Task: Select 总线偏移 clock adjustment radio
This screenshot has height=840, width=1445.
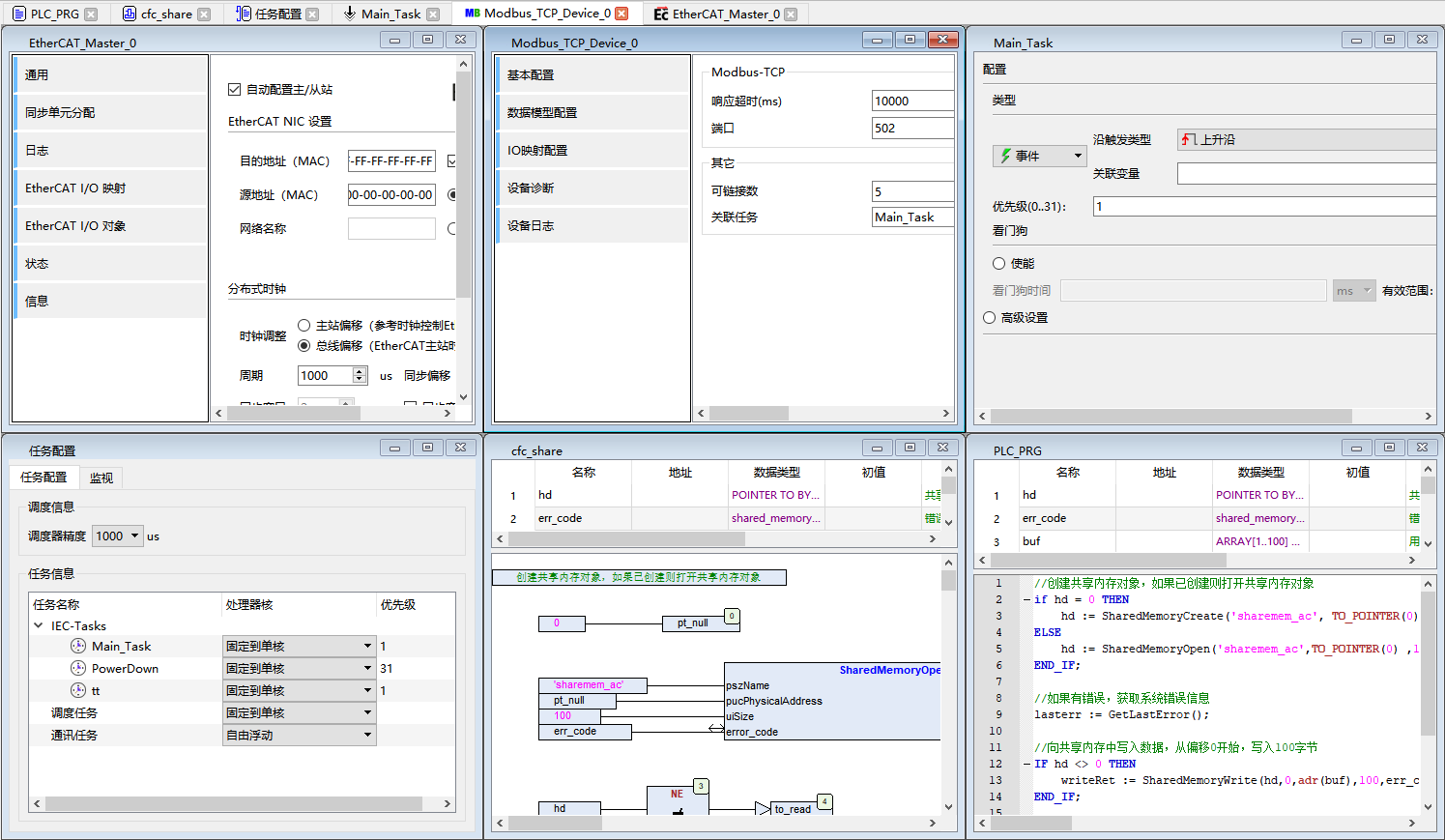Action: tap(304, 346)
